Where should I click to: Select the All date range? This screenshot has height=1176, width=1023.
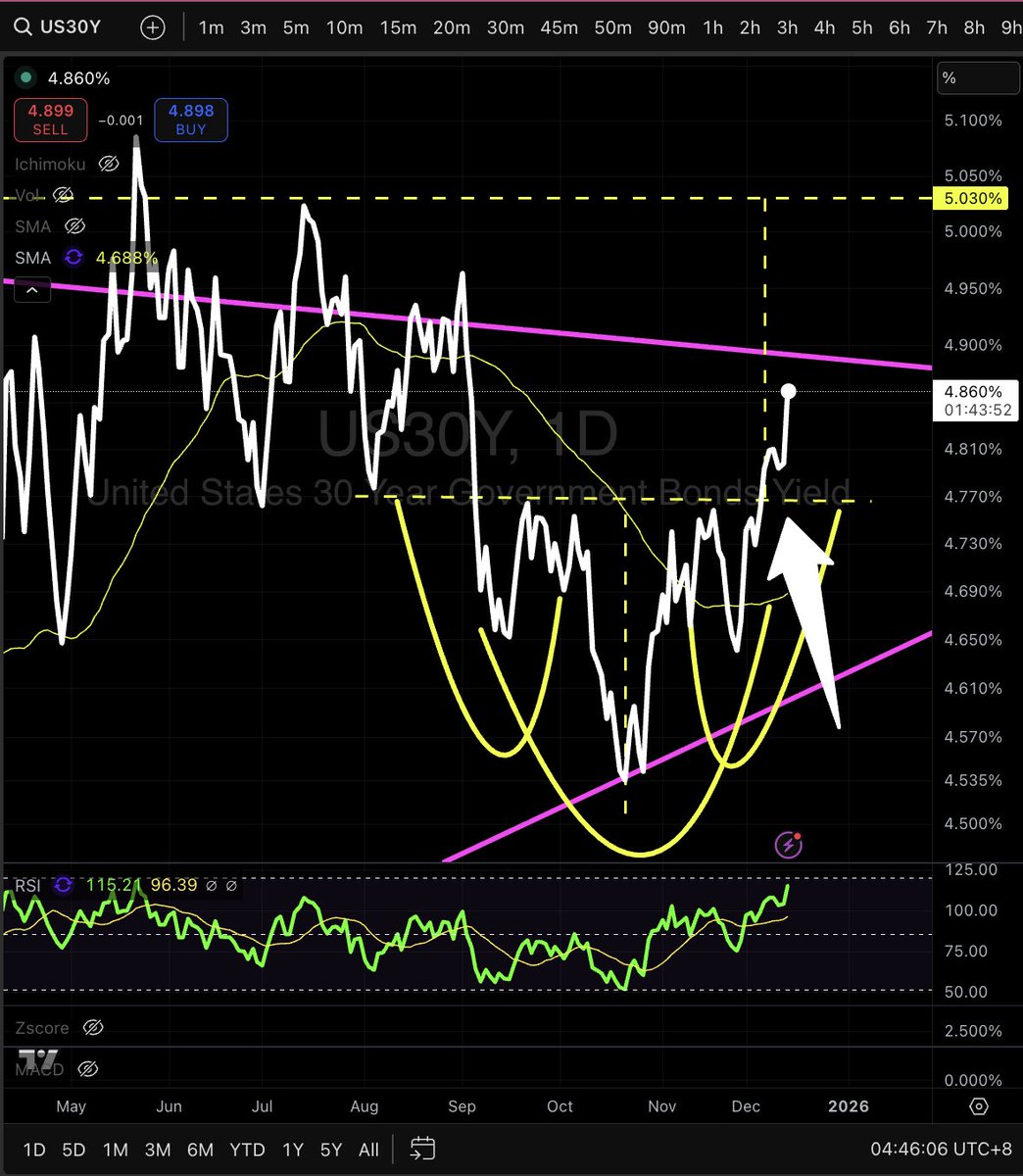pos(368,1150)
